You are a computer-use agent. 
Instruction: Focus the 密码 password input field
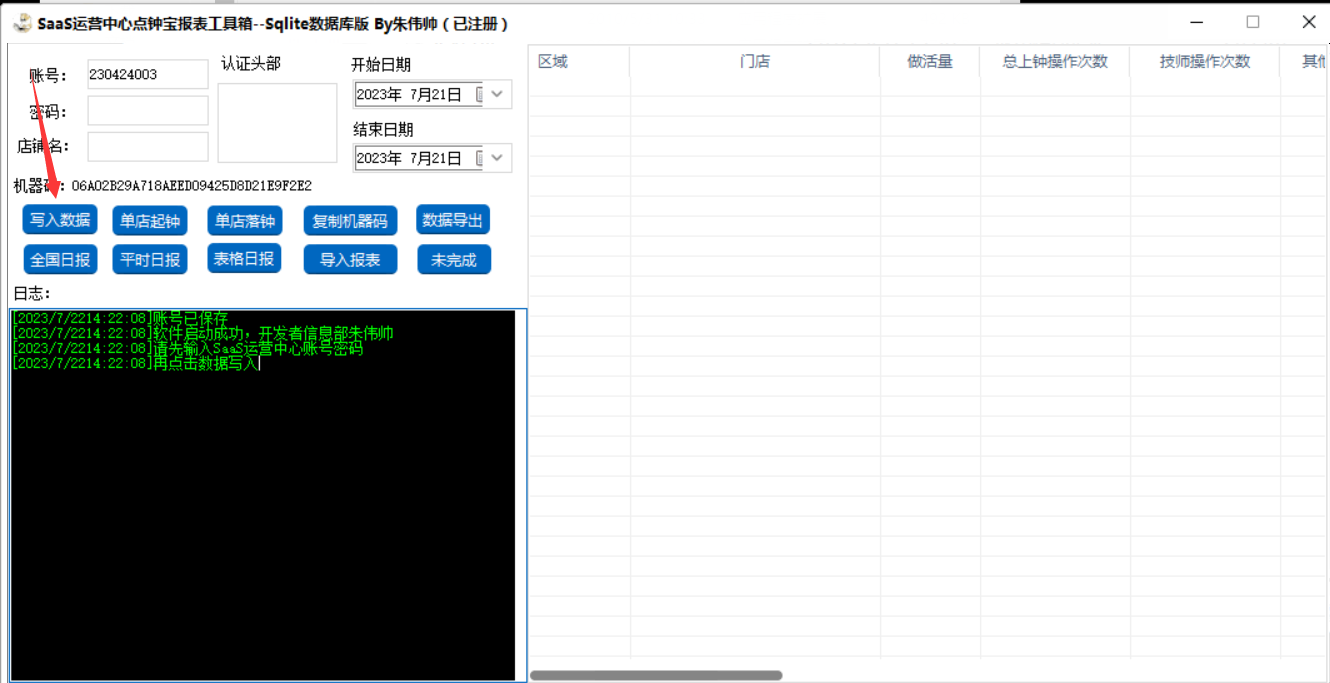tap(148, 110)
